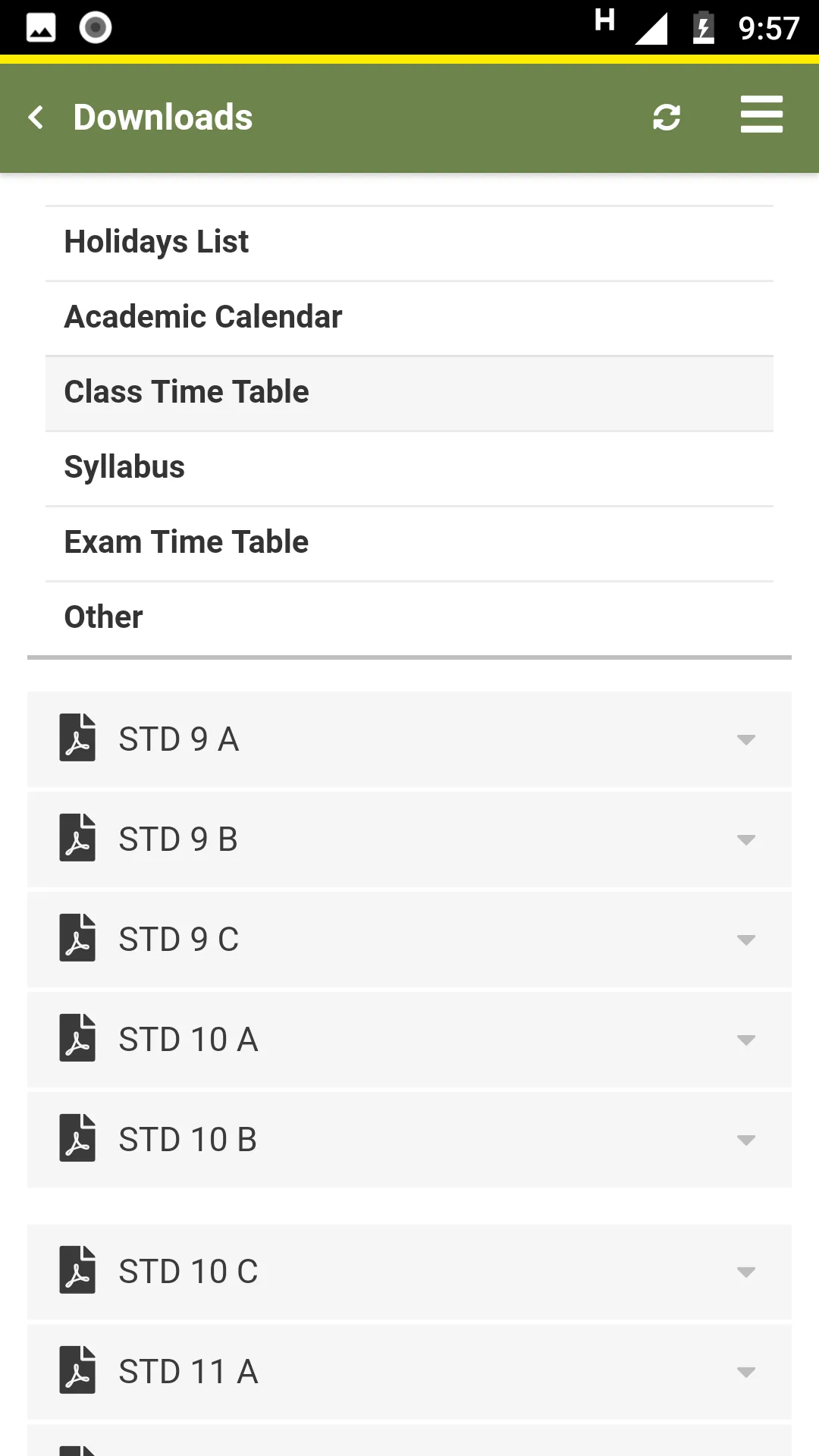Click the PDF icon for STD 9 A

pos(77,737)
